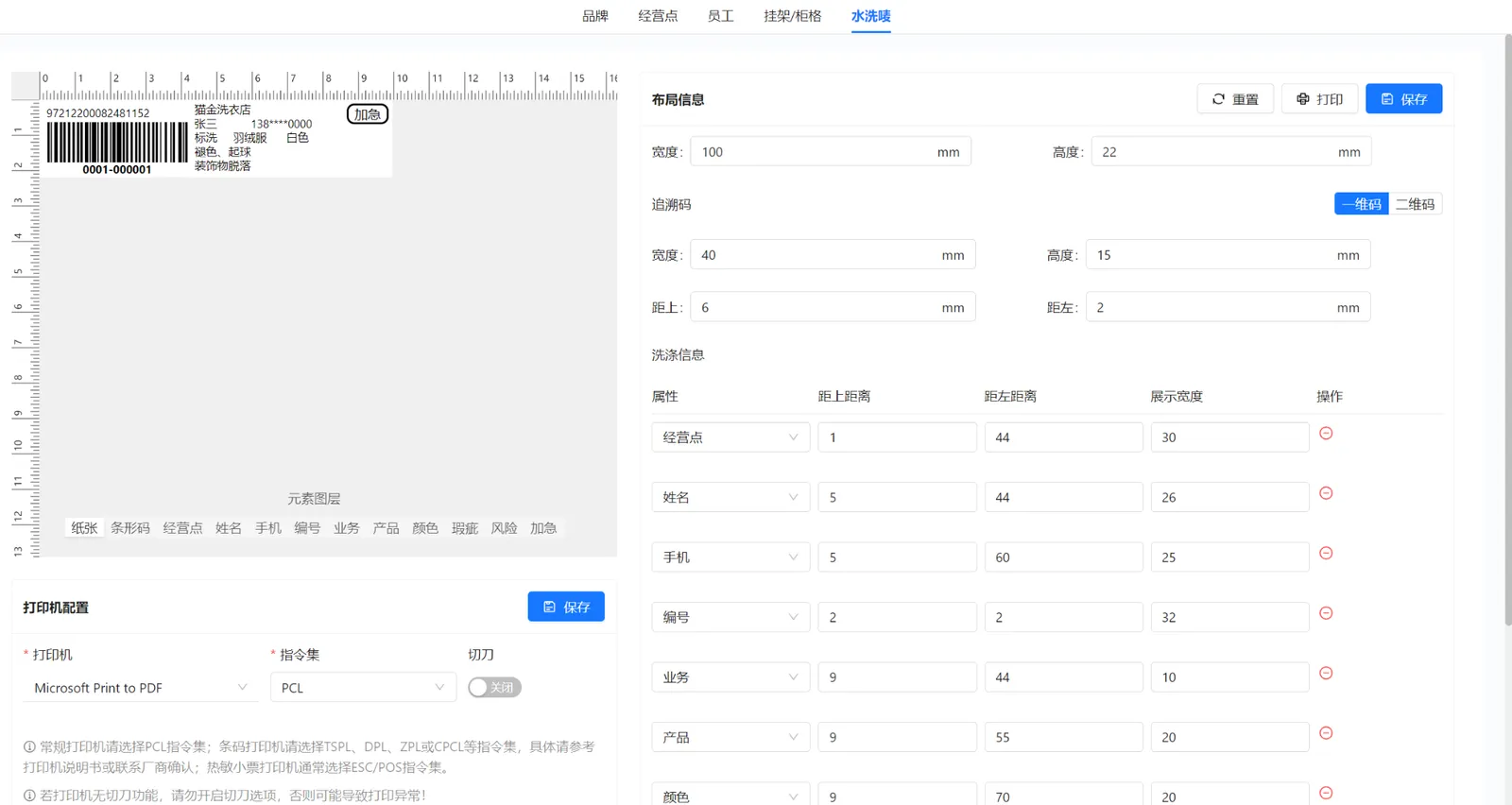Remove the 手机 row with minus icon
Image resolution: width=1512 pixels, height=805 pixels.
pyautogui.click(x=1326, y=554)
